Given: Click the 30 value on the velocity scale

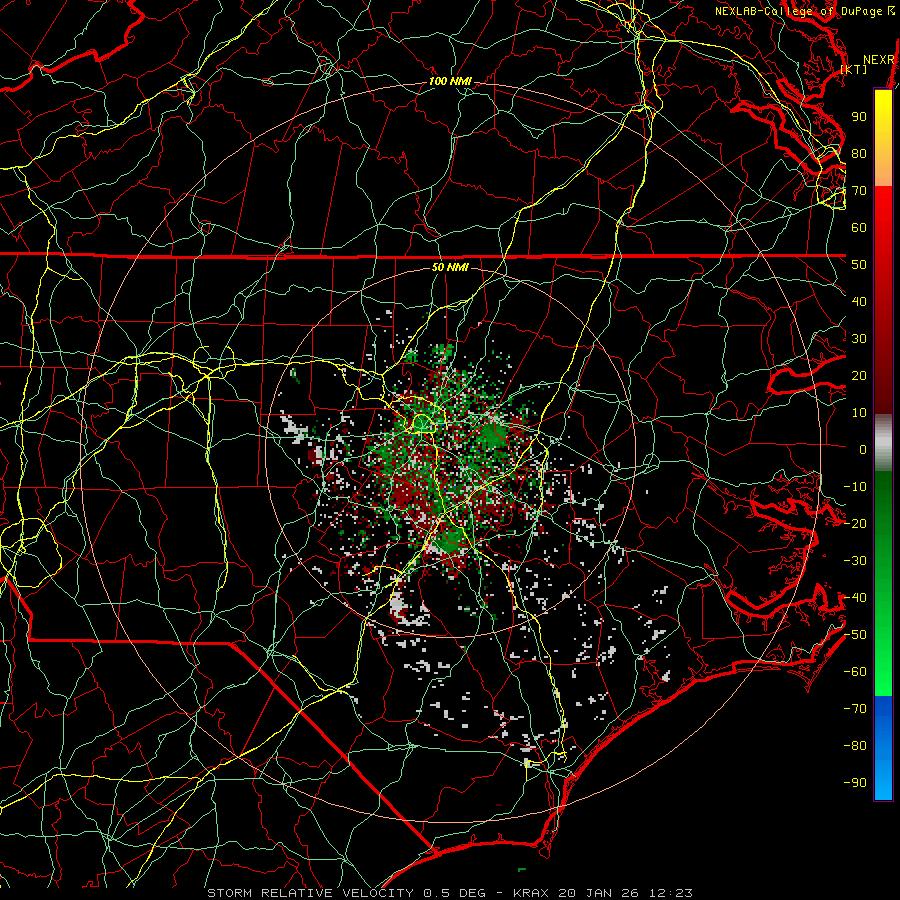Looking at the screenshot, I should [859, 339].
